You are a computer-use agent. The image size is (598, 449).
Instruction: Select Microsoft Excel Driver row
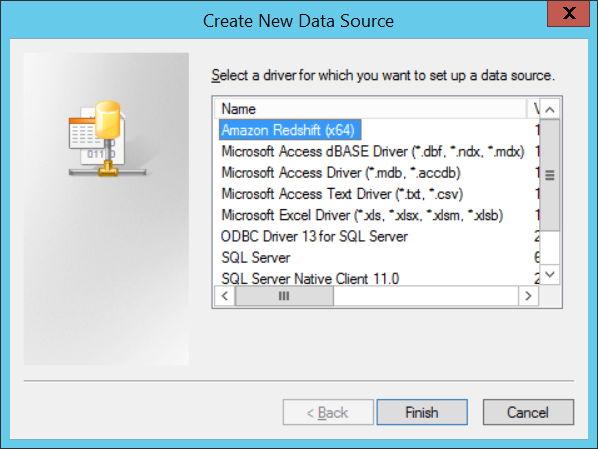coord(362,215)
